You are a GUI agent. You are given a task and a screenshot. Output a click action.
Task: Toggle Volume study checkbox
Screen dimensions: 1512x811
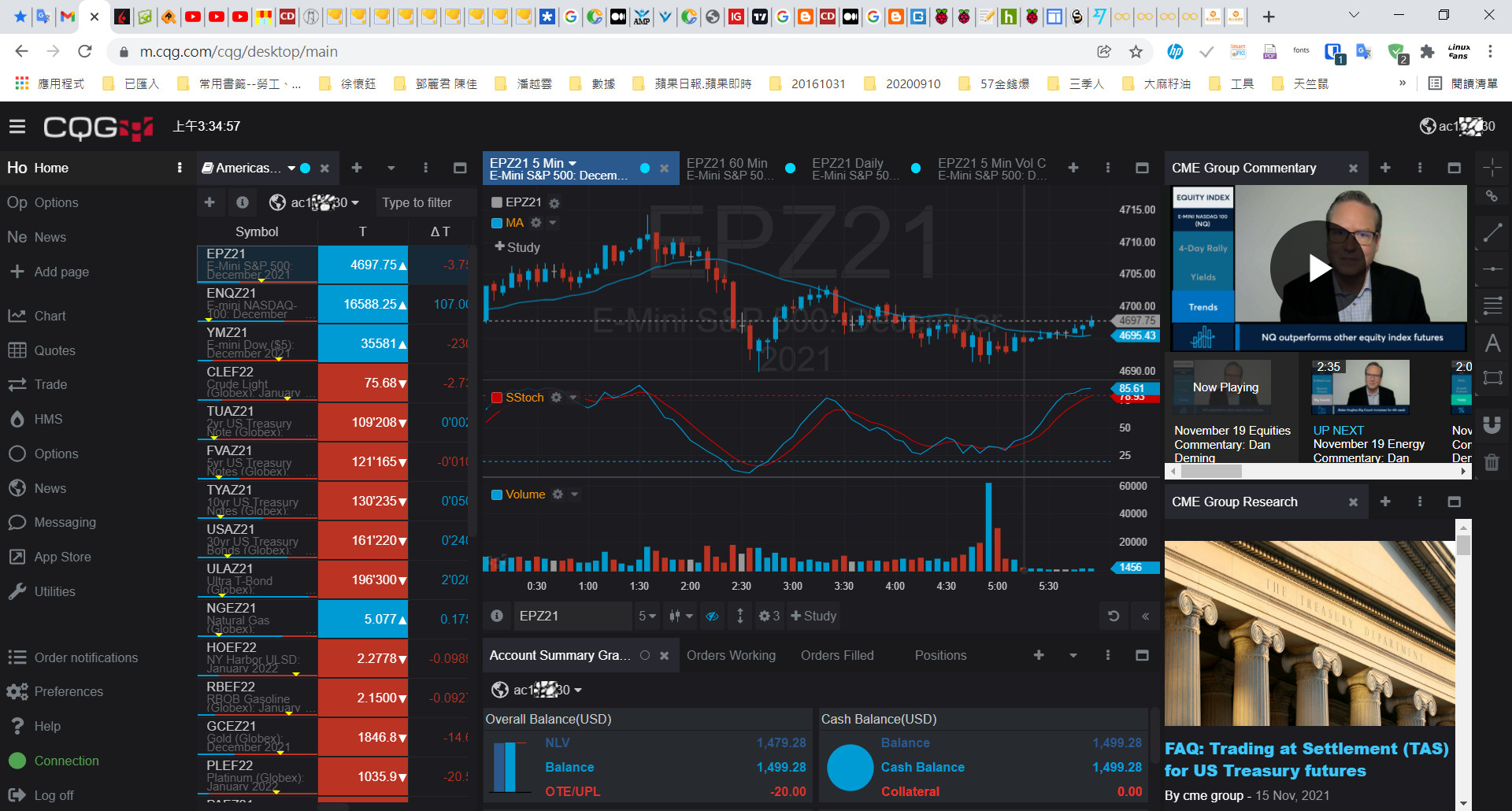497,494
